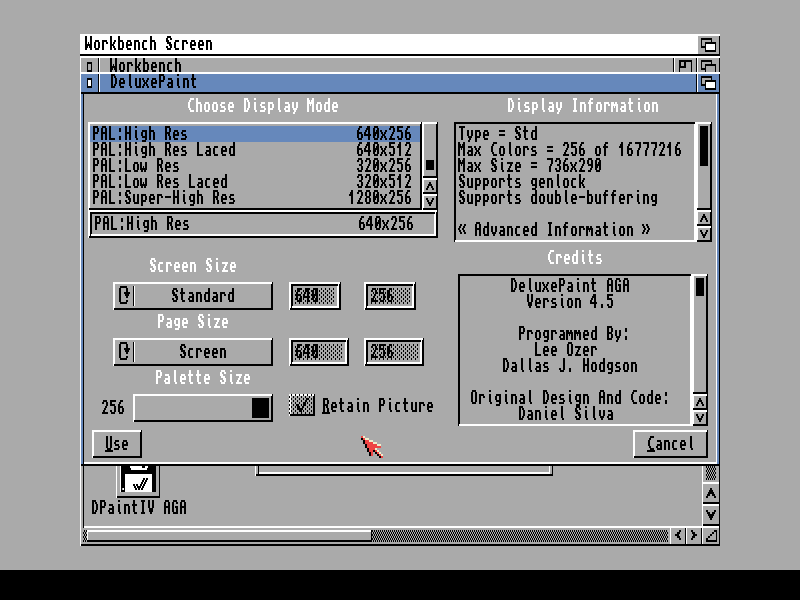
Task: Click "Version 4.5" in the Credits
Action: [570, 302]
